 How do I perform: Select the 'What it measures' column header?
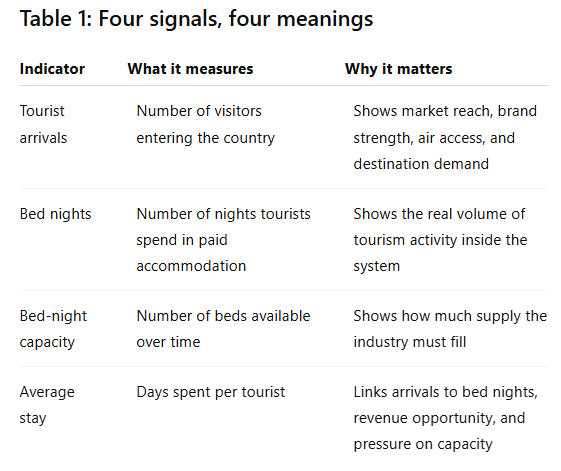point(190,69)
